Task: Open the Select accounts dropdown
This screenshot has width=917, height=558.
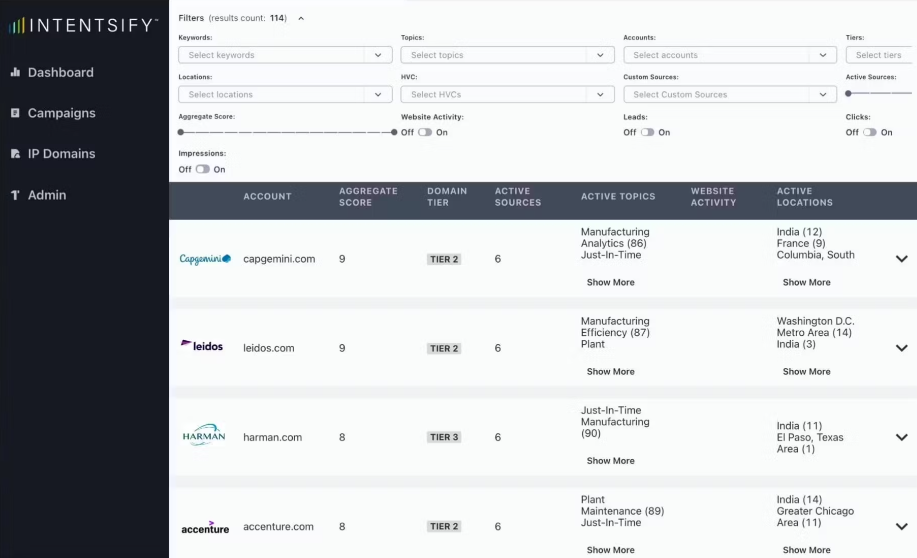Action: pos(730,55)
